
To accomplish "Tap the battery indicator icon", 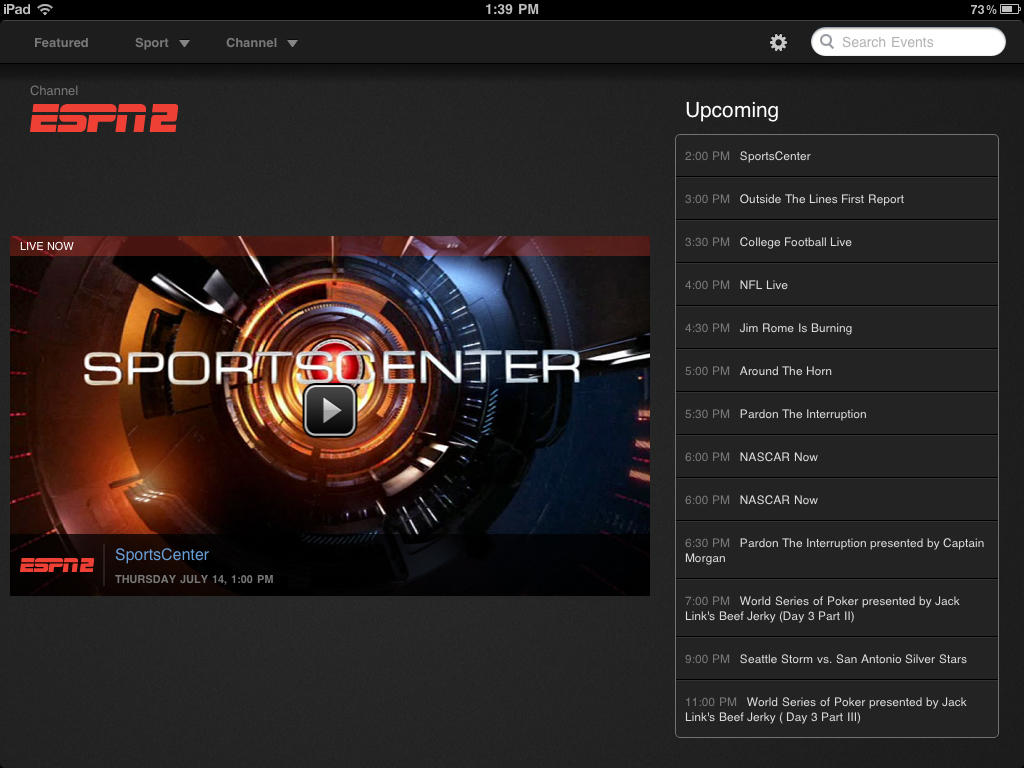I will click(x=1007, y=9).
